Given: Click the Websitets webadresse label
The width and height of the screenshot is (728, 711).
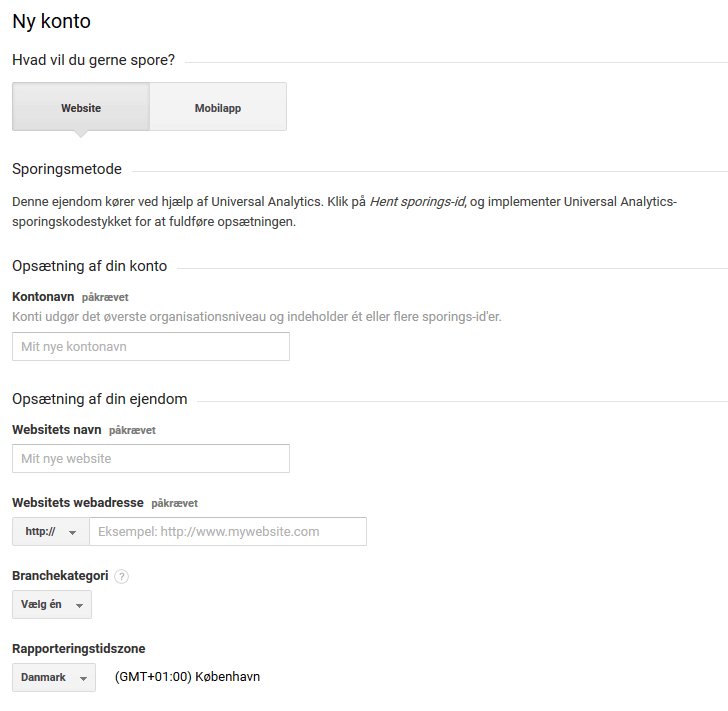Looking at the screenshot, I should coord(78,503).
